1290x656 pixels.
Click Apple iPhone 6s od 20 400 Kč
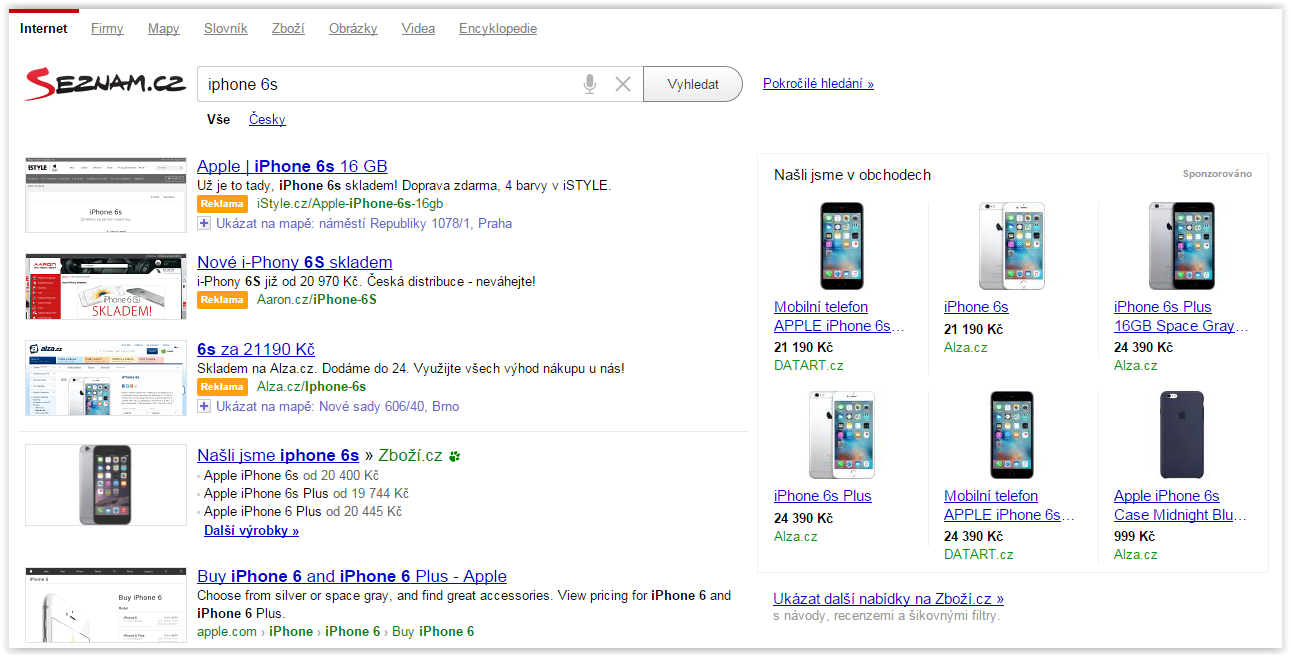coord(291,475)
